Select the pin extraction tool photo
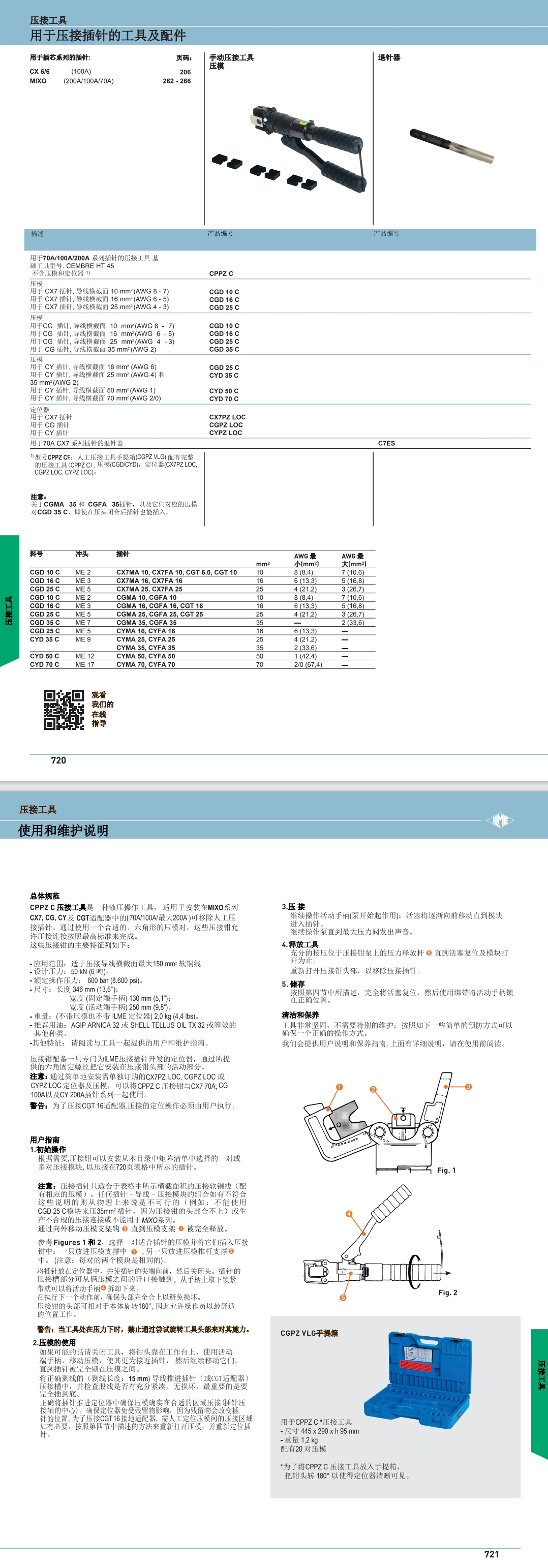548x1568 pixels. 451,146
